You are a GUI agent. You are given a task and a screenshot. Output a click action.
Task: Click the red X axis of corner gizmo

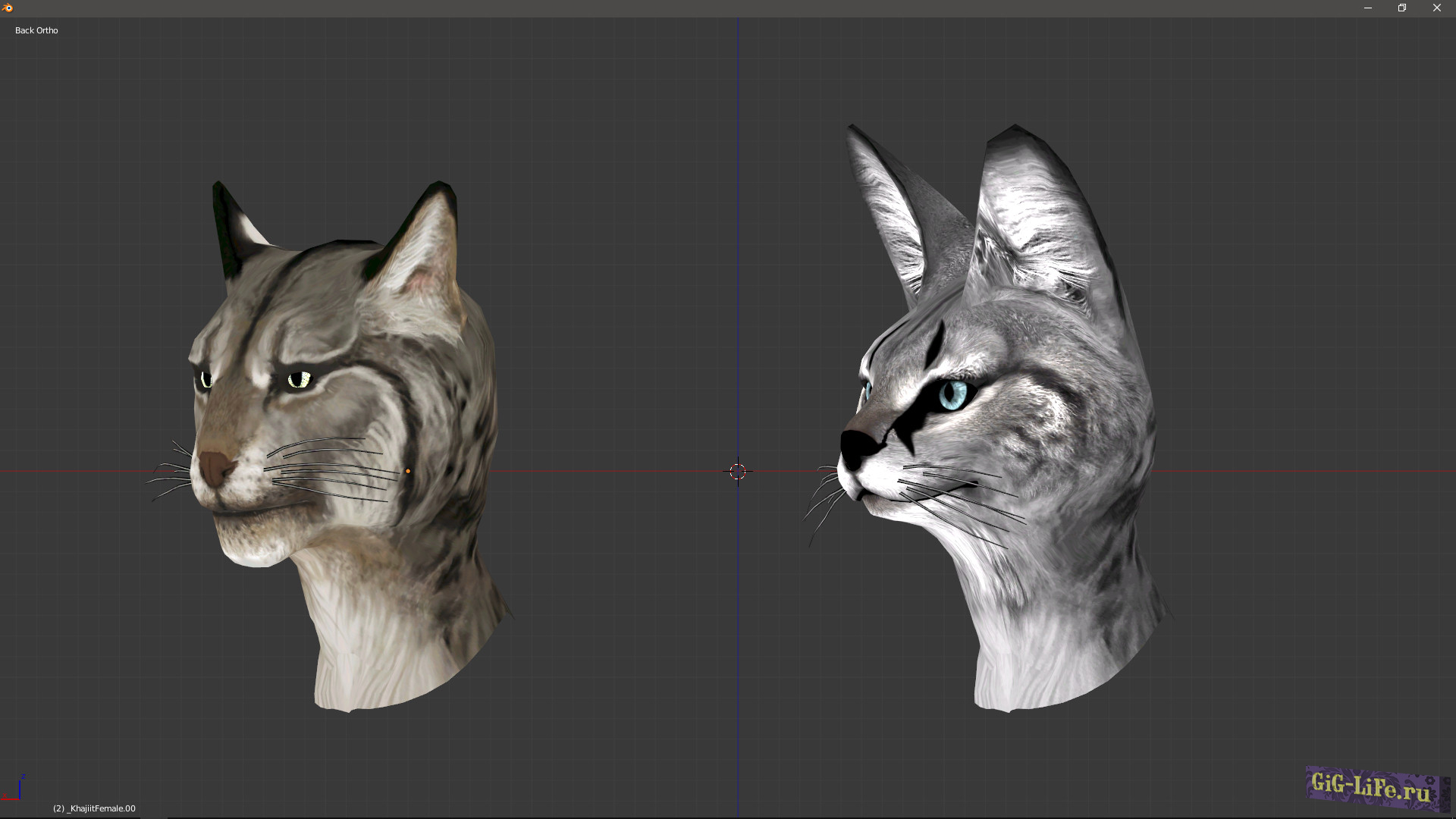pyautogui.click(x=10, y=798)
